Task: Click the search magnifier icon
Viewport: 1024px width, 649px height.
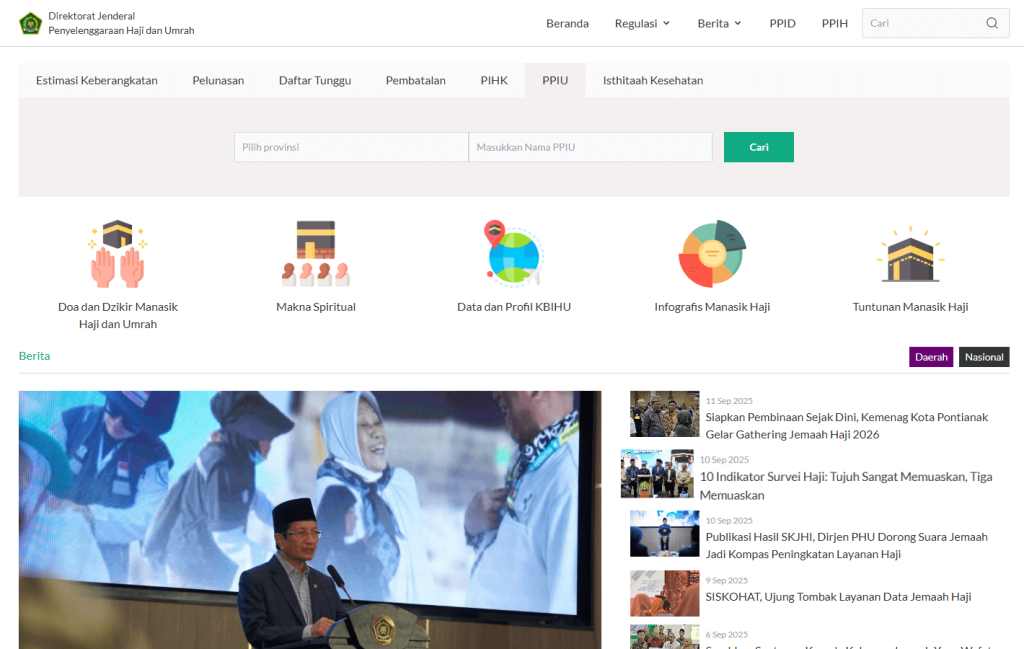Action: (x=991, y=23)
